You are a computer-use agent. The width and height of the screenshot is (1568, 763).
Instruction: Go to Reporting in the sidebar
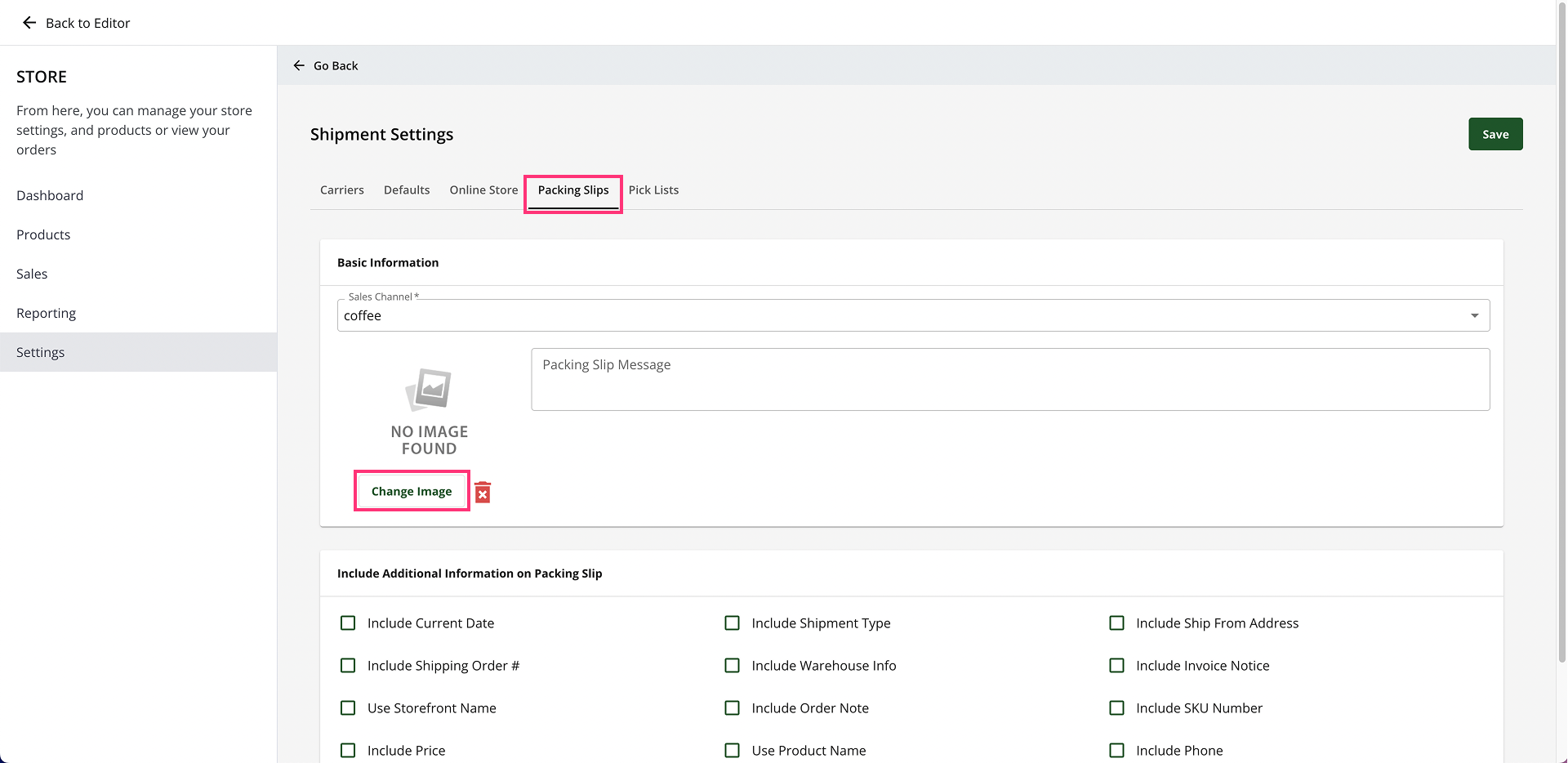coord(46,313)
